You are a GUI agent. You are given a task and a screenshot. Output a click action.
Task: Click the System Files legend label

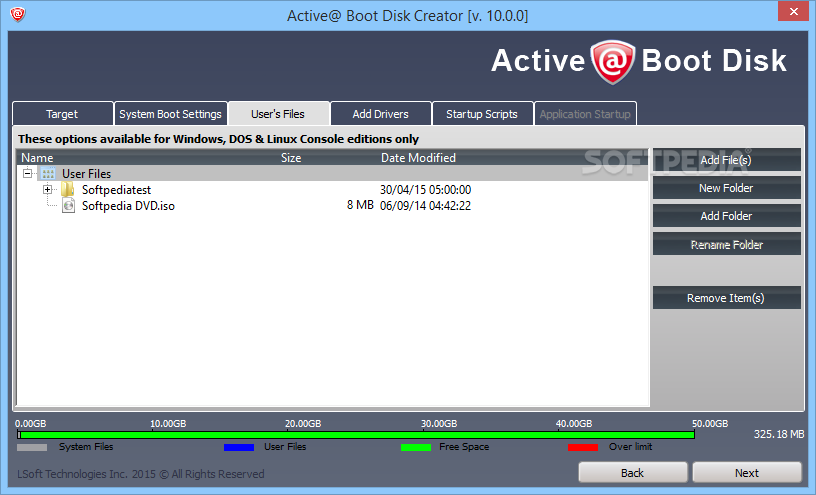pyautogui.click(x=86, y=447)
